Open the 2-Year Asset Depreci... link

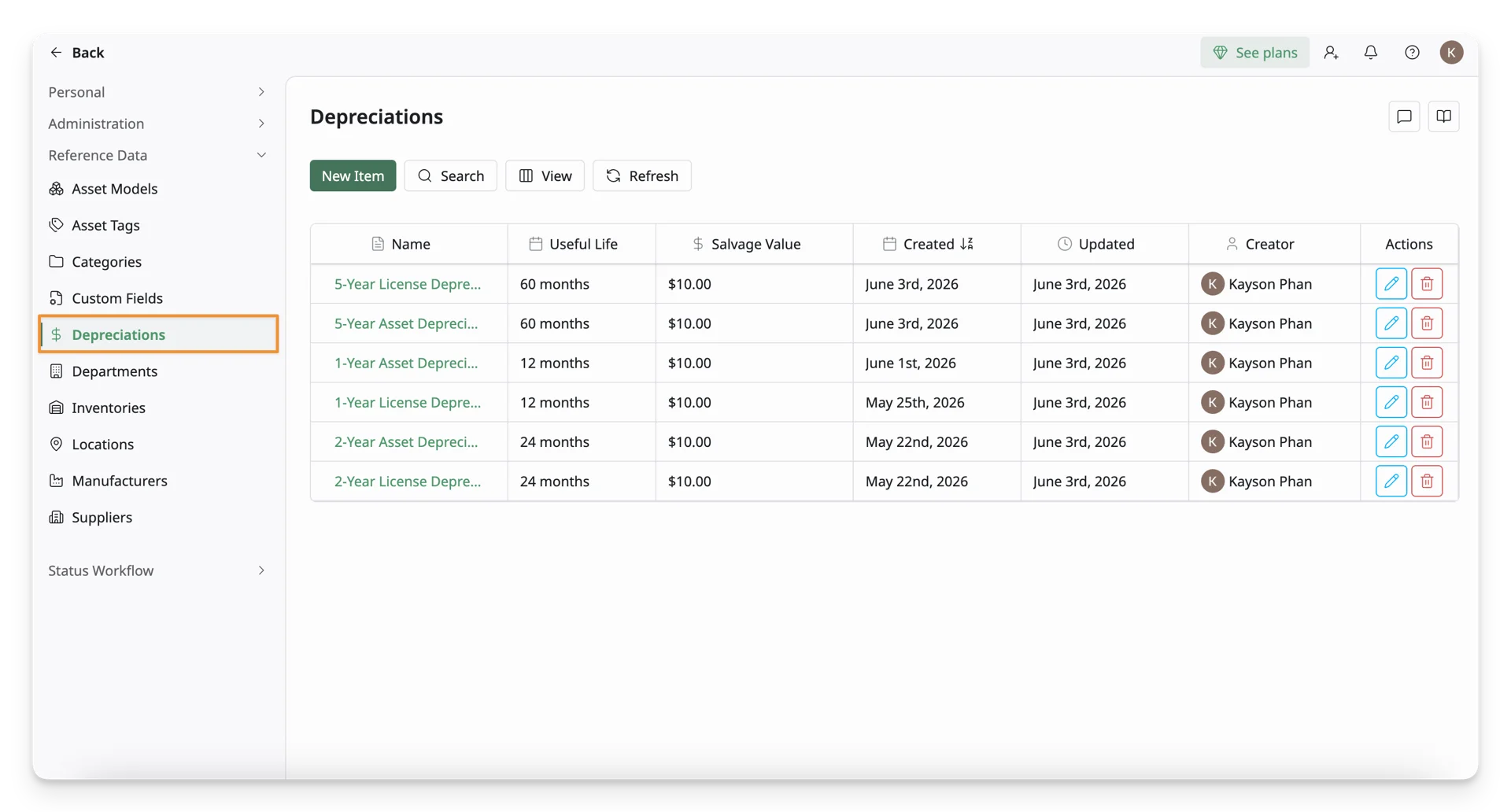(406, 441)
